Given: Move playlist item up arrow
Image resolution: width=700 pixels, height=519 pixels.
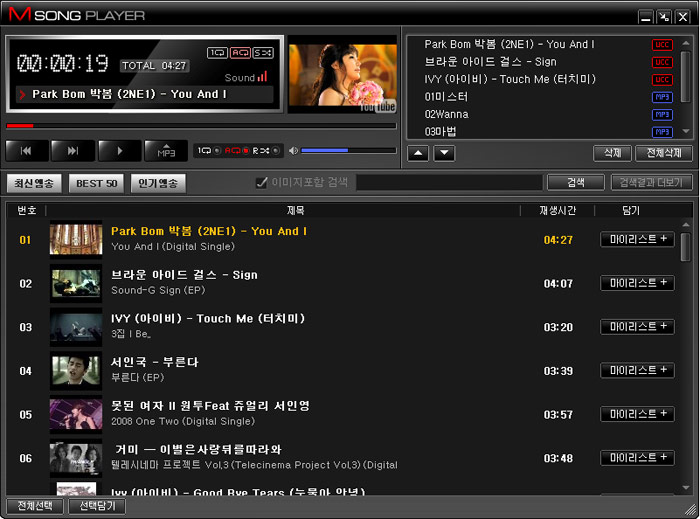Looking at the screenshot, I should 418,153.
